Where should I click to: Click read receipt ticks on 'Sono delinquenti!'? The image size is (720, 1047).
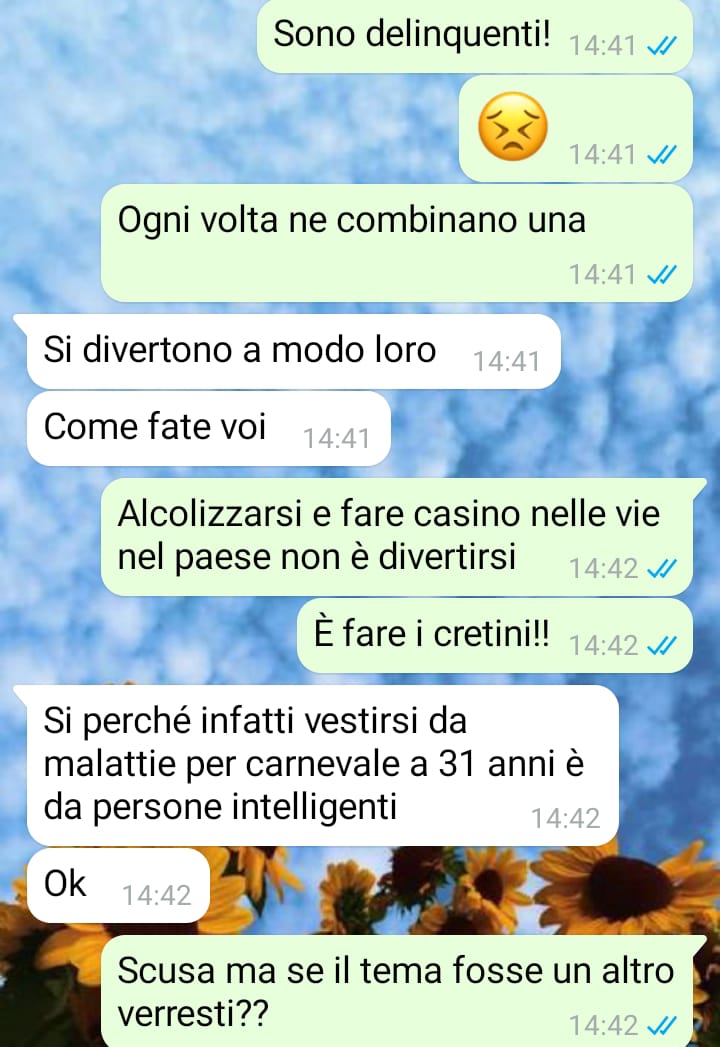(662, 46)
